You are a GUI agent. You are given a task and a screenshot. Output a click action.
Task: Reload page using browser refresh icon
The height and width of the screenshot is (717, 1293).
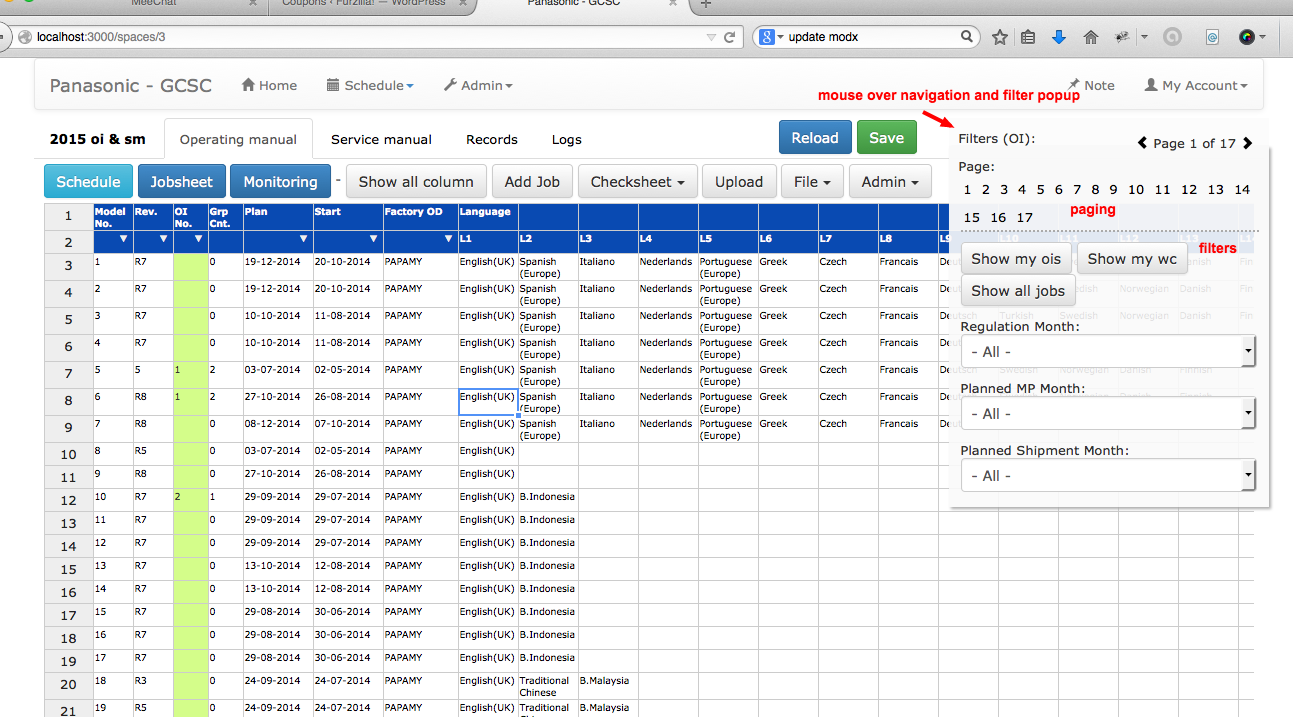coord(730,37)
